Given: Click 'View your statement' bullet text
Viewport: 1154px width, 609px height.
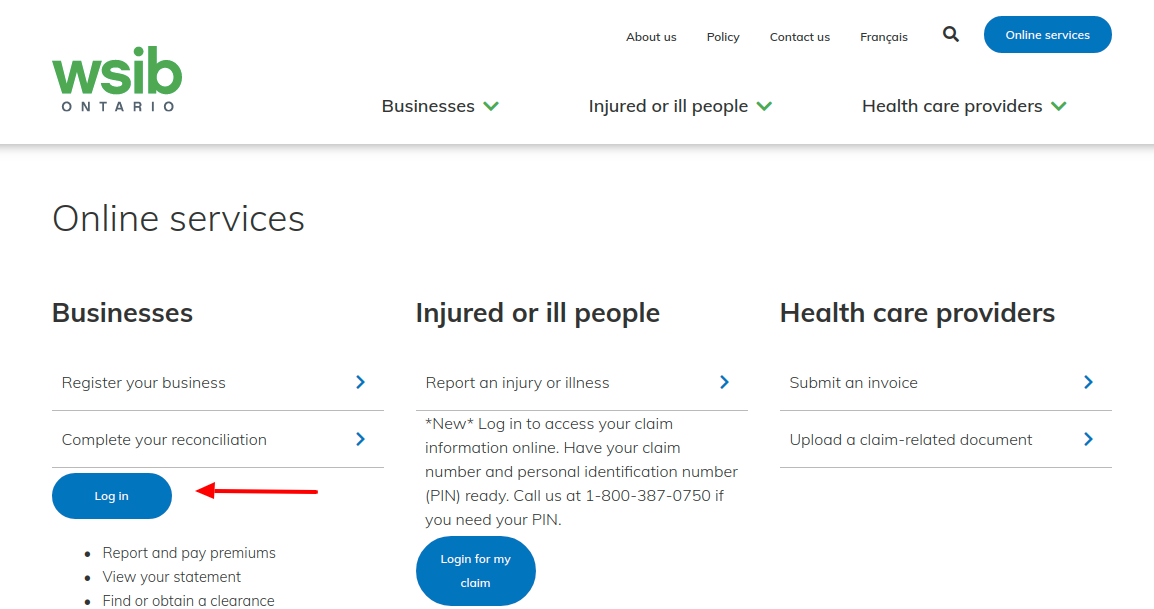Looking at the screenshot, I should pos(171,577).
